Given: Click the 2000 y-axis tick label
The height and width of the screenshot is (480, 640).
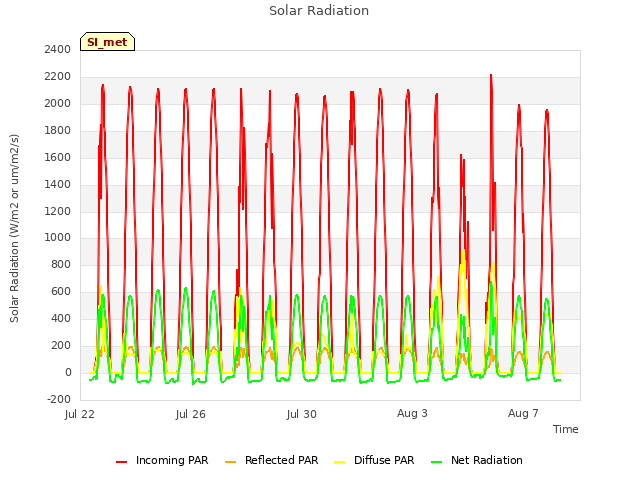Looking at the screenshot, I should coord(58,104).
